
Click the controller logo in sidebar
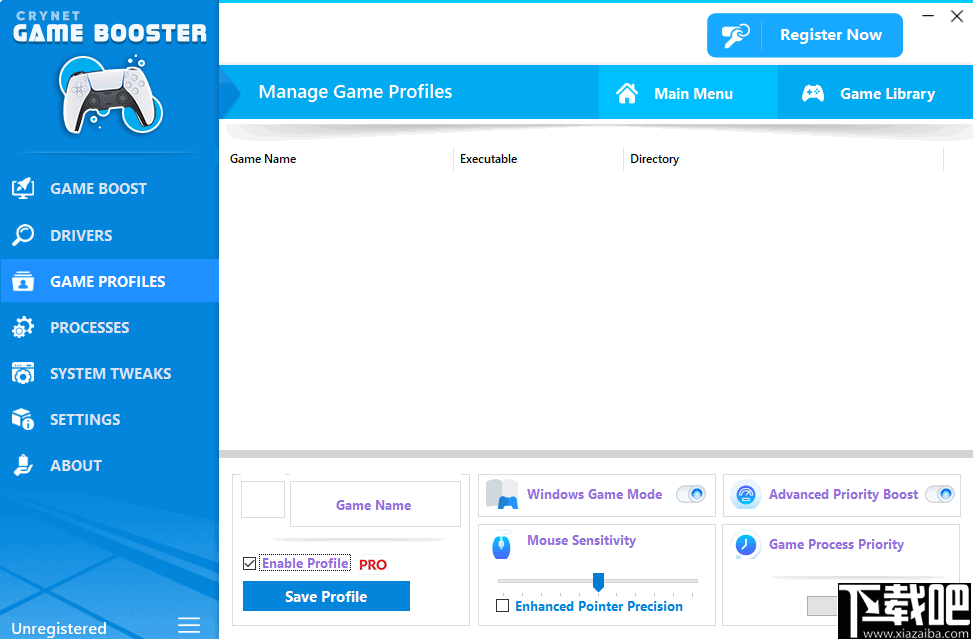tap(111, 94)
